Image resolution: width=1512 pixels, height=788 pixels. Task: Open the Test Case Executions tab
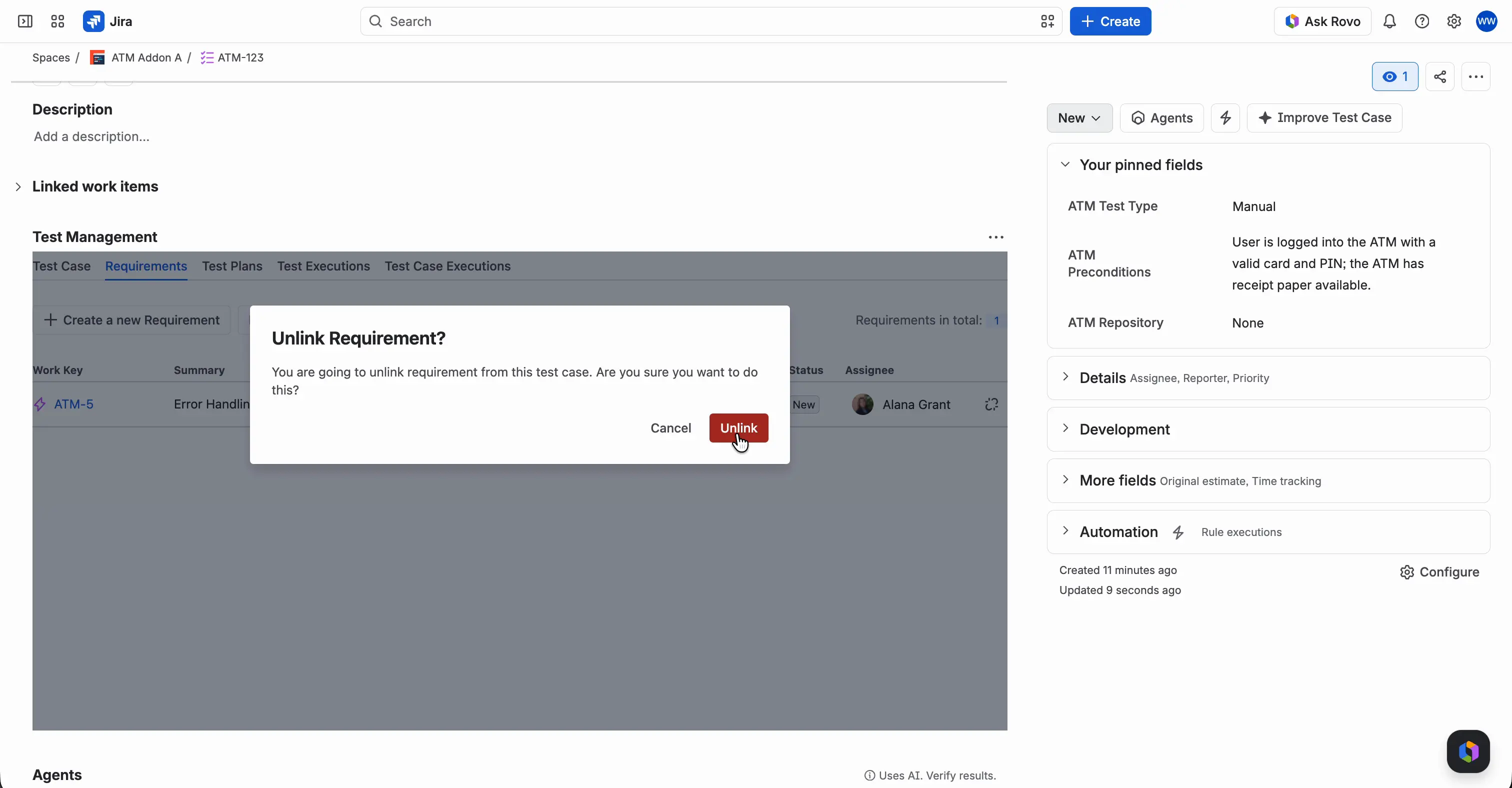(448, 266)
